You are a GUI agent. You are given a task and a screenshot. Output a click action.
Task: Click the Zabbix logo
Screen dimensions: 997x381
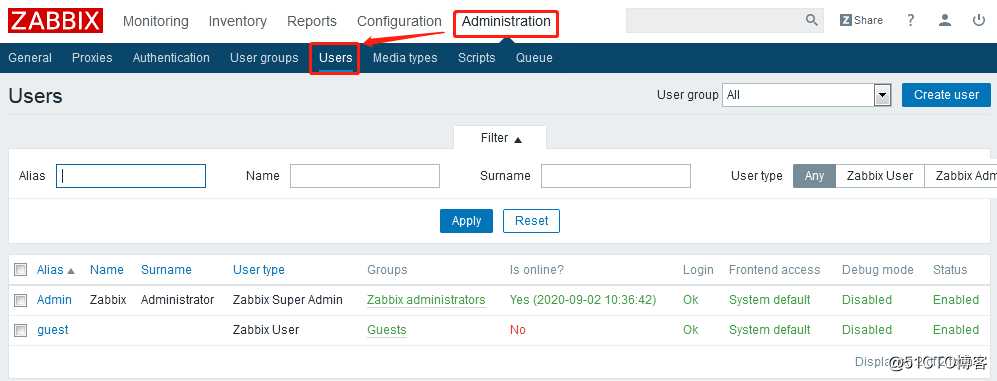point(55,21)
